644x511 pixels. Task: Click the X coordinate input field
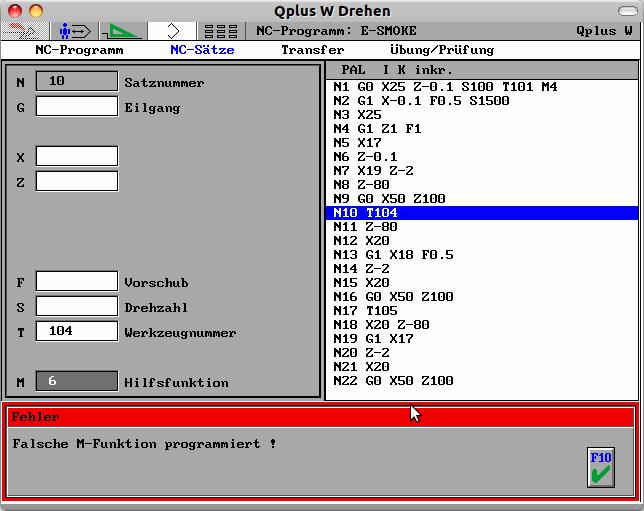[x=77, y=156]
